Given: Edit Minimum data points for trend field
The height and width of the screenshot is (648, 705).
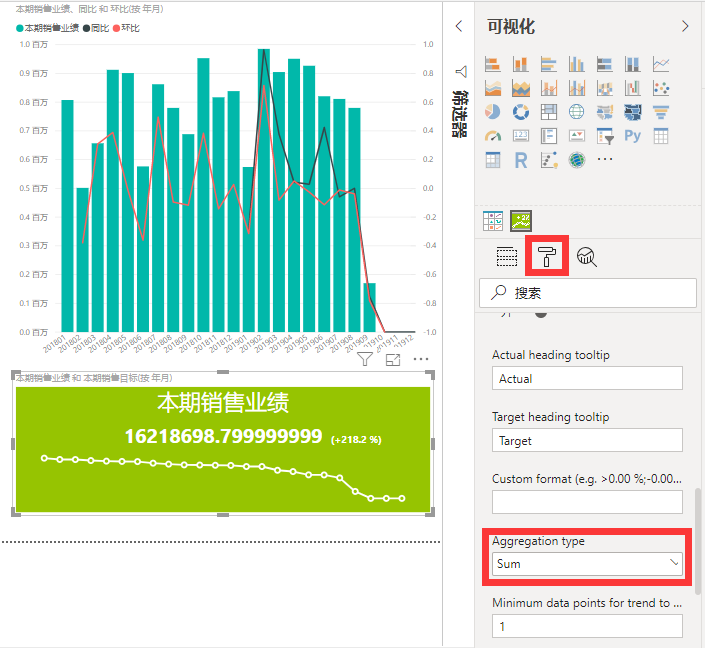Looking at the screenshot, I should coord(587,626).
